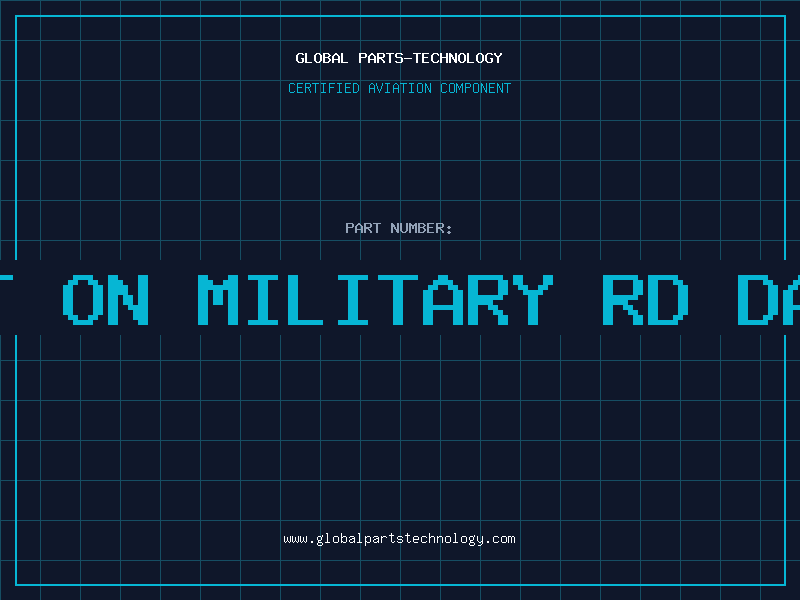800x600 pixels.
Task: Click the large letter M of MILITARY
Action: pos(218,300)
